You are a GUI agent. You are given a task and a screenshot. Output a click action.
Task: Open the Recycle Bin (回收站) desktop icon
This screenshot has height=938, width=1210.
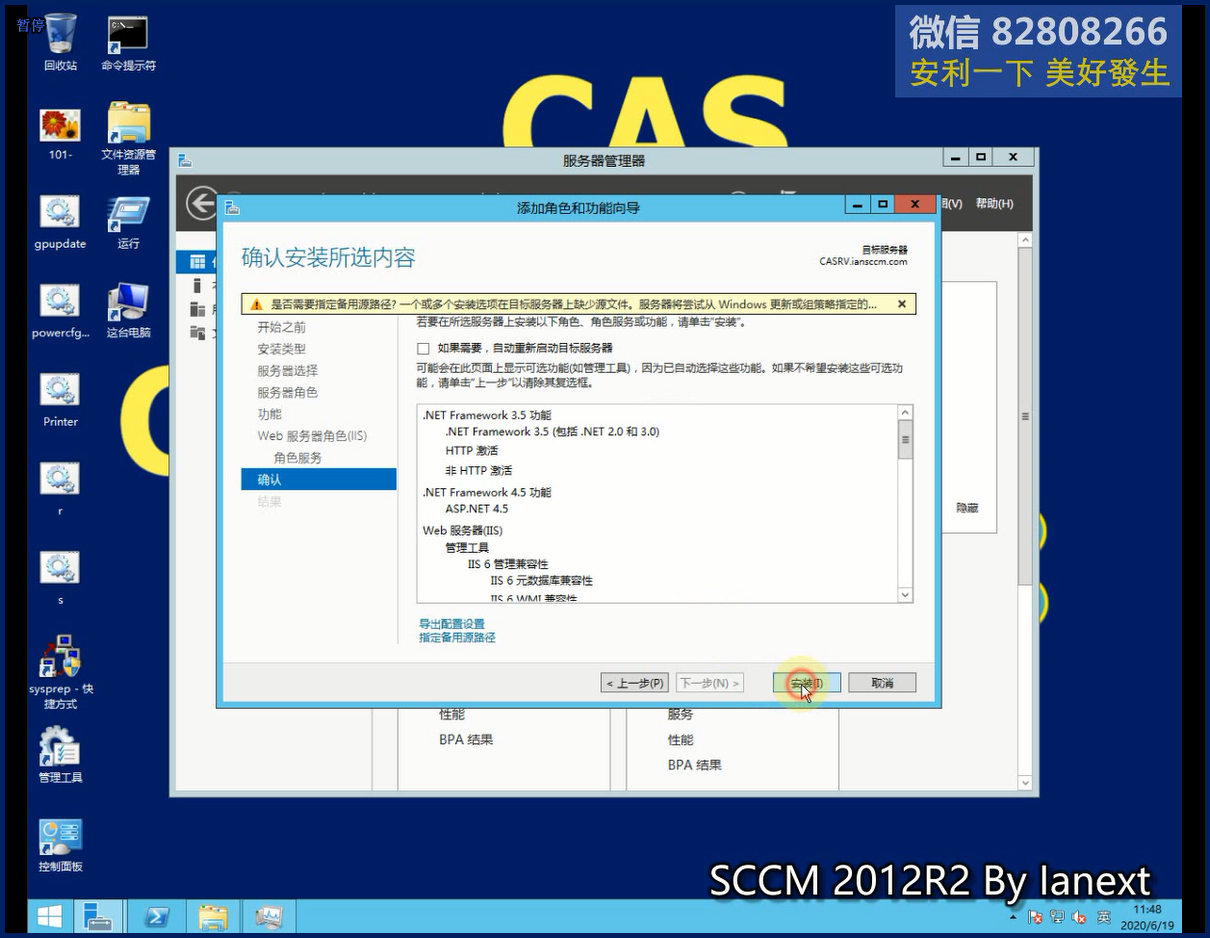(x=60, y=42)
